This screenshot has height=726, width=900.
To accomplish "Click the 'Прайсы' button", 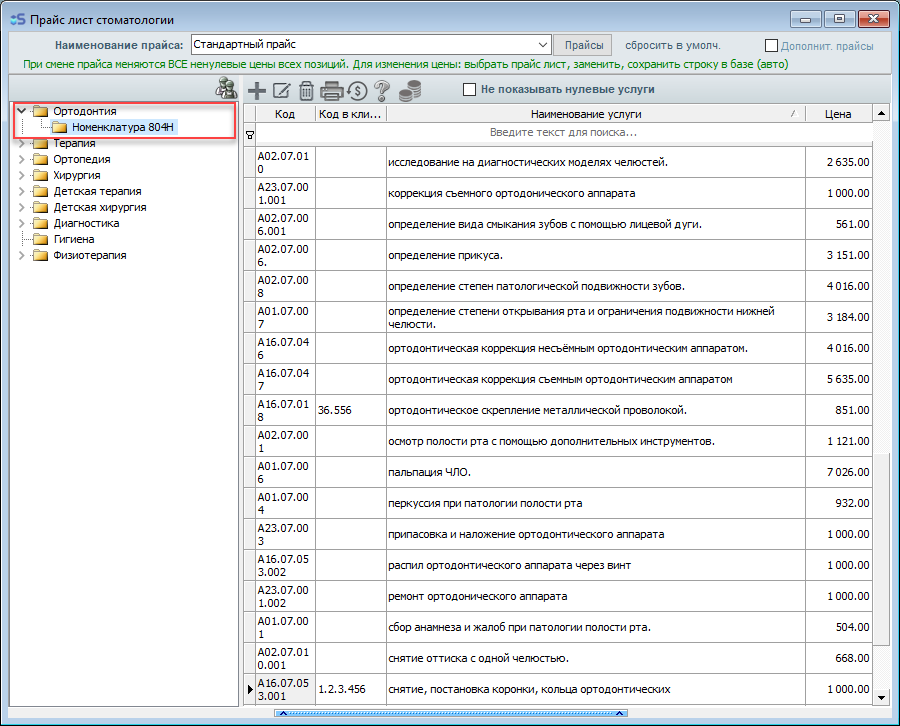I will pos(584,45).
